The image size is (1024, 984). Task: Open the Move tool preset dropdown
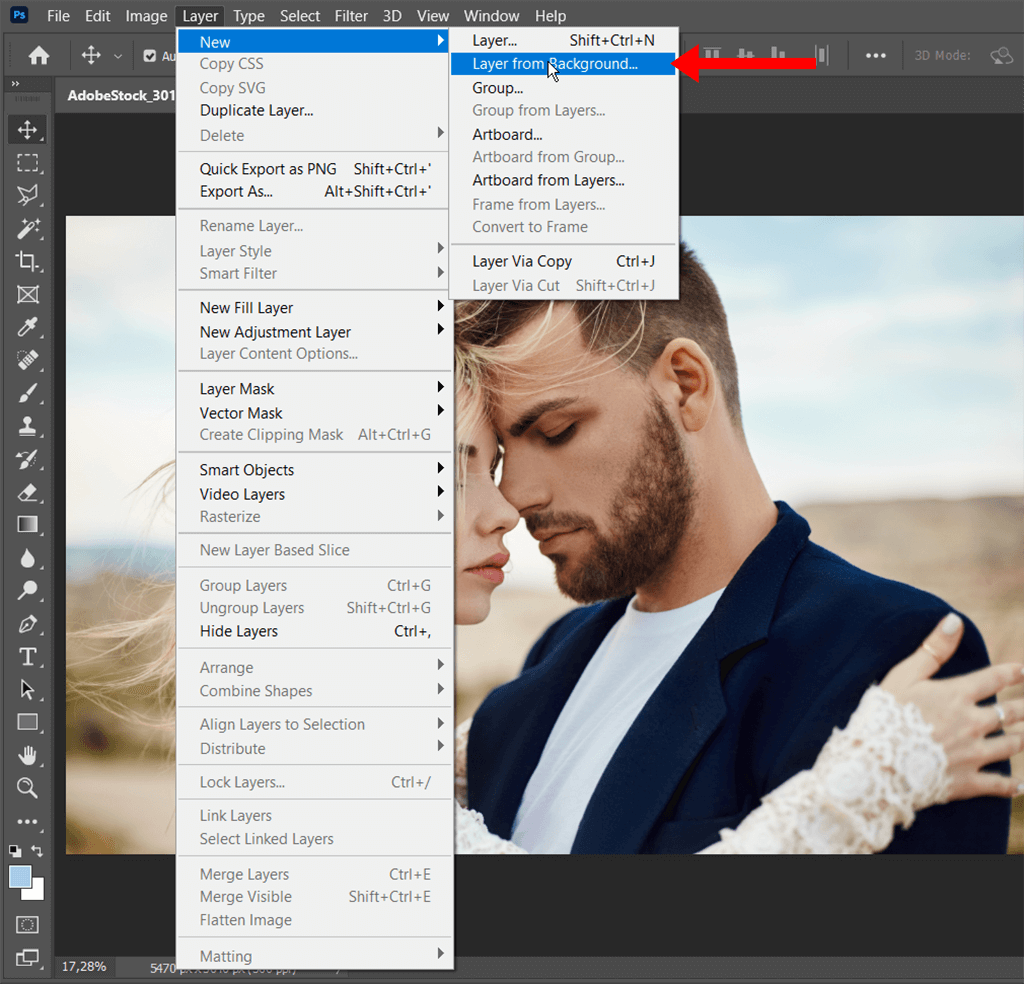point(118,56)
